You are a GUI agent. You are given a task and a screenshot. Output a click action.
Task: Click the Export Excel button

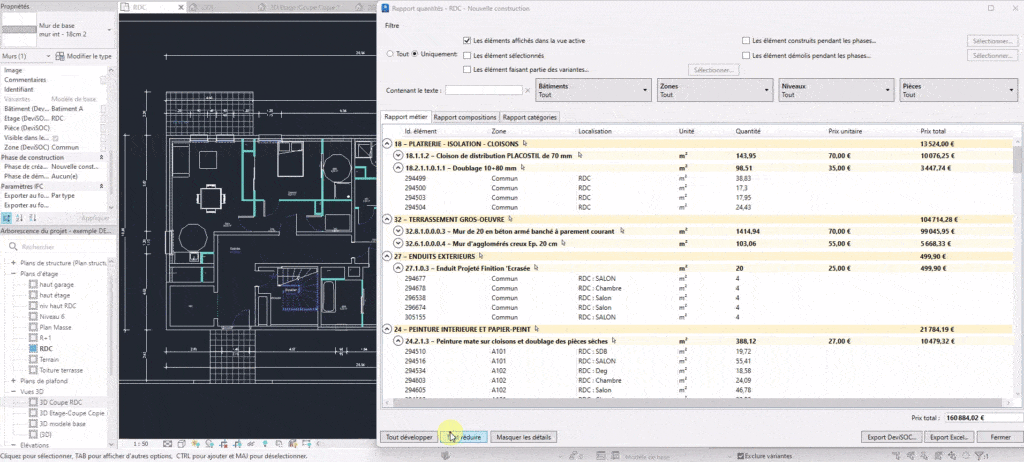(x=951, y=437)
